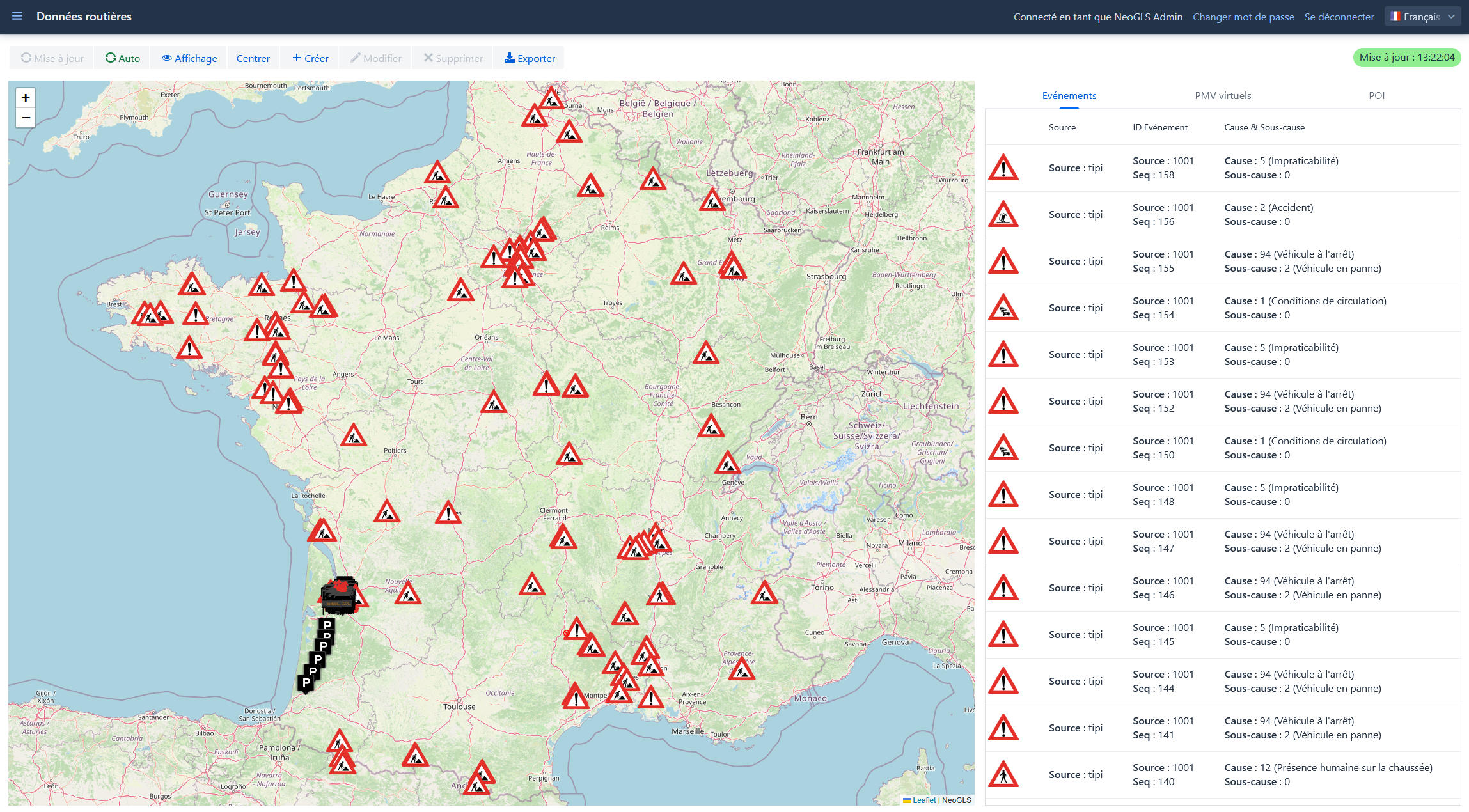The height and width of the screenshot is (812, 1469).
Task: Select the warning icon for Seq 144
Action: coord(1003,681)
